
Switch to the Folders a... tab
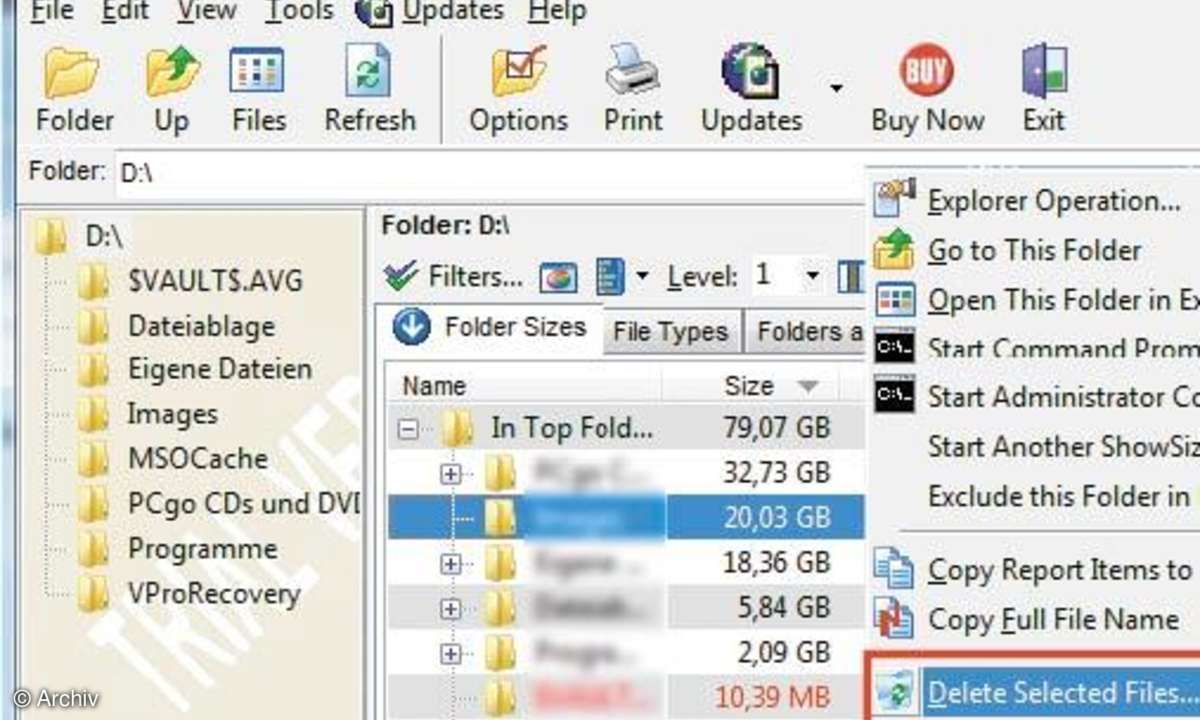[806, 332]
